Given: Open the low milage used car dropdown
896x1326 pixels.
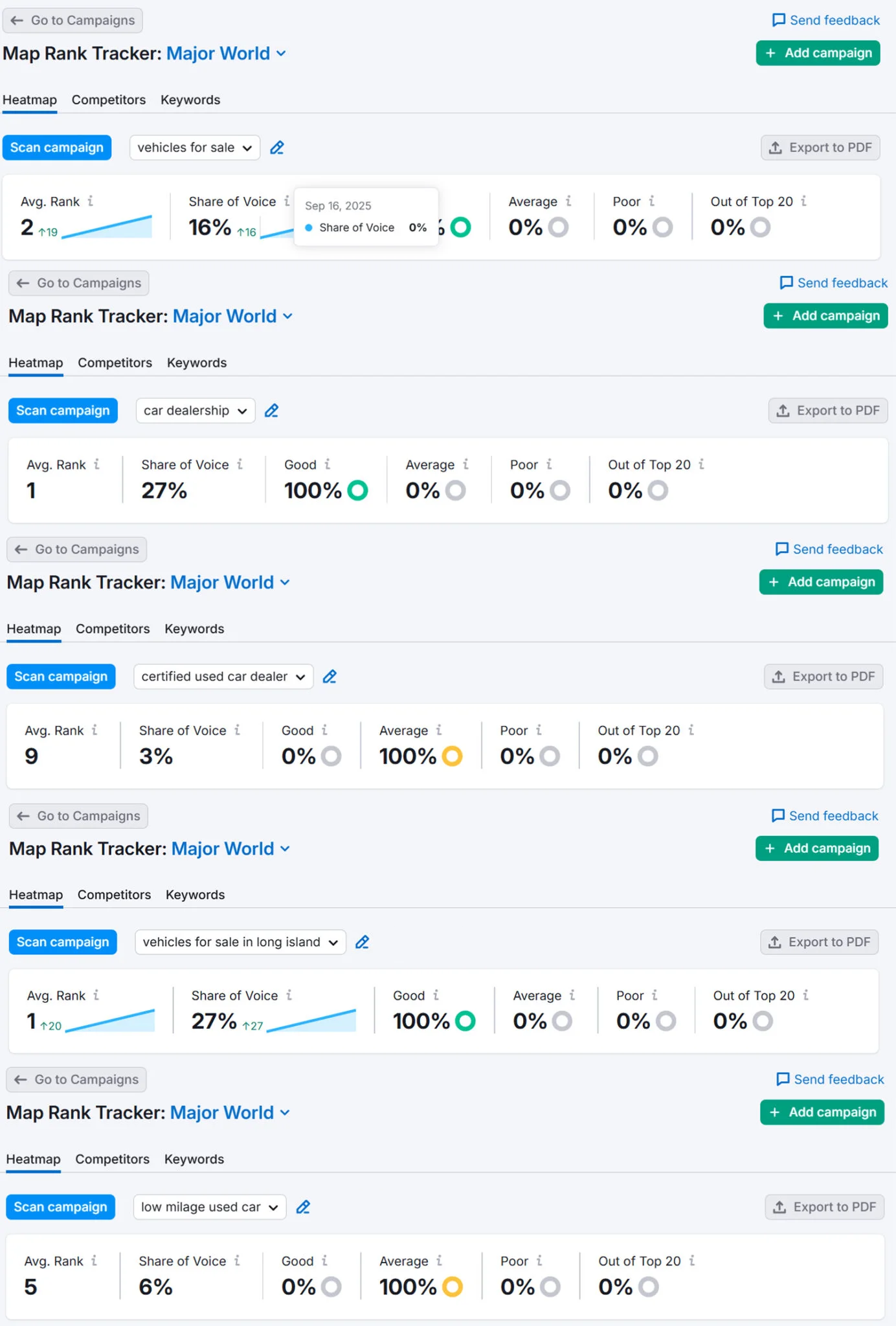Looking at the screenshot, I should tap(210, 1207).
